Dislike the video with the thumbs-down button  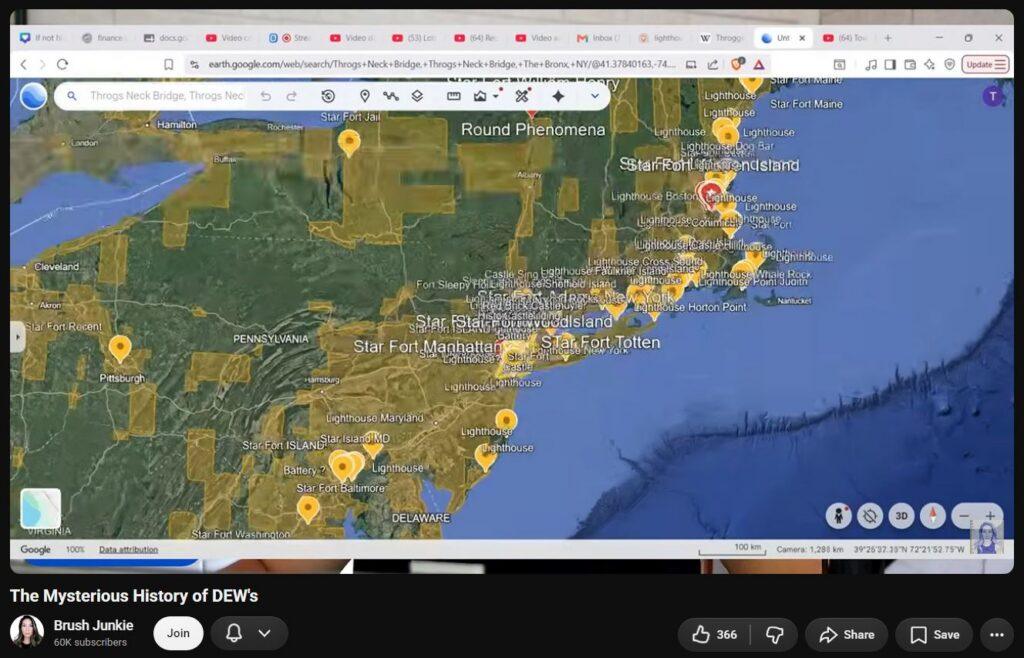click(774, 634)
